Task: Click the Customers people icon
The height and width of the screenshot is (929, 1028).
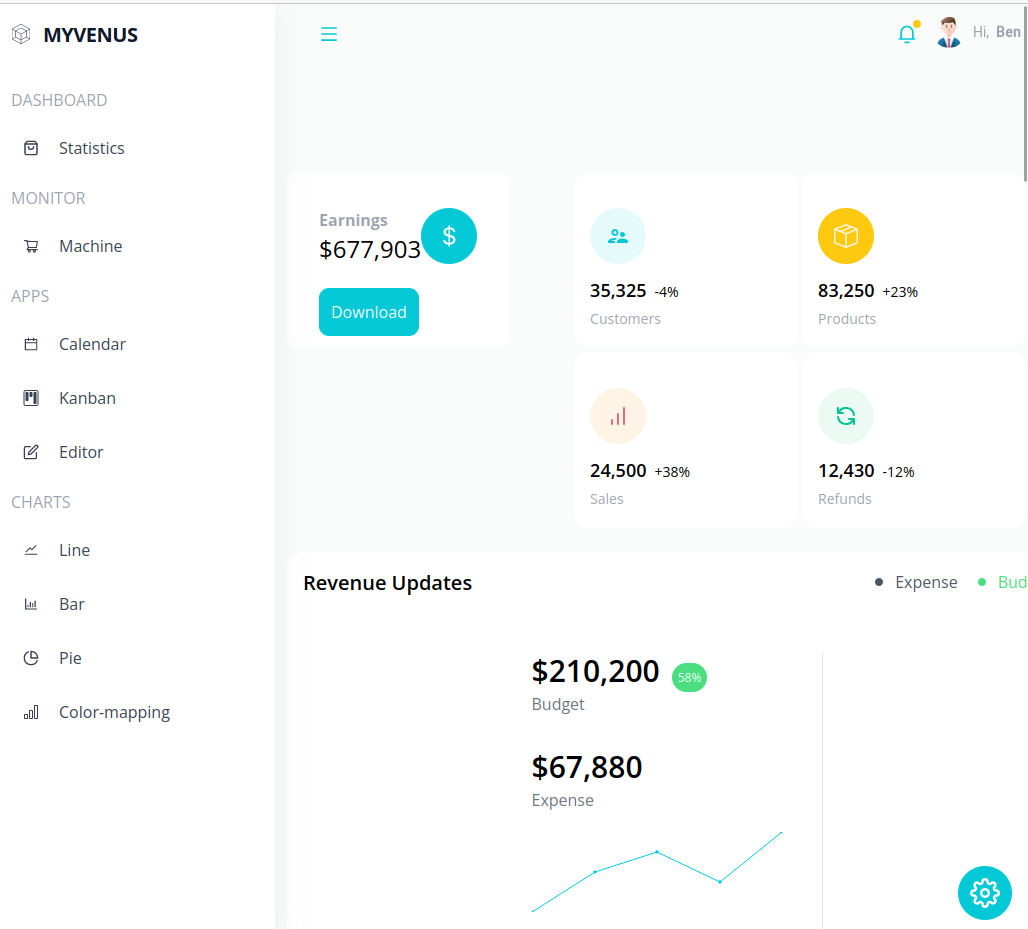Action: click(618, 236)
